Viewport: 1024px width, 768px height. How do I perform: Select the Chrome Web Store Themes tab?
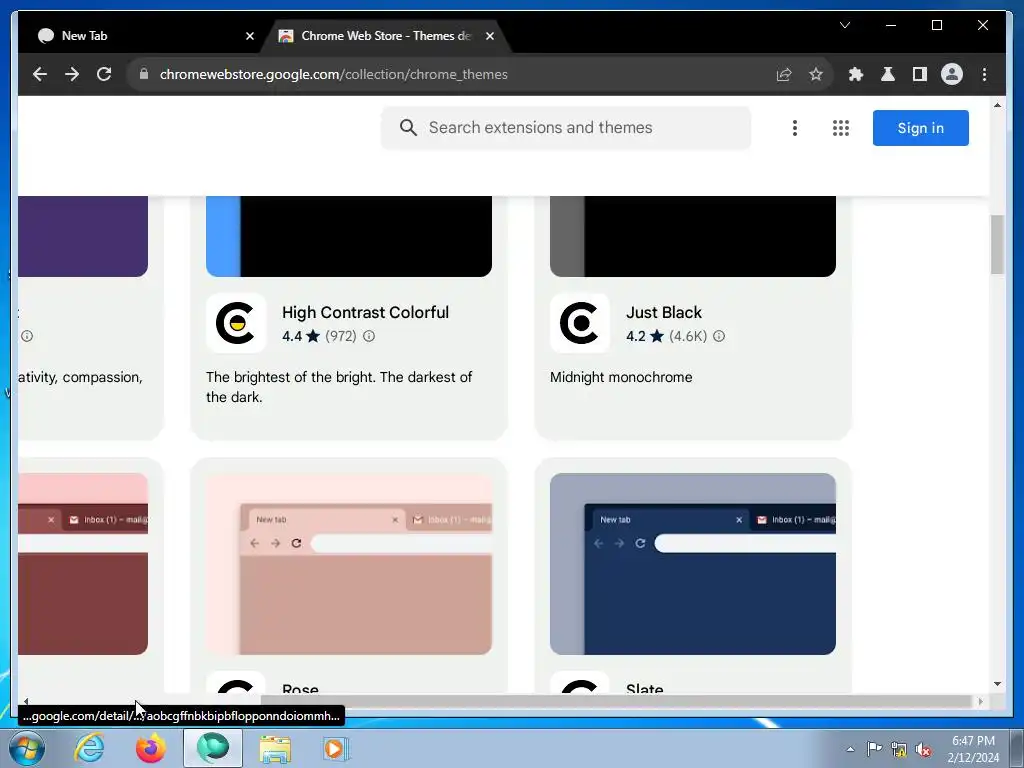coord(386,36)
